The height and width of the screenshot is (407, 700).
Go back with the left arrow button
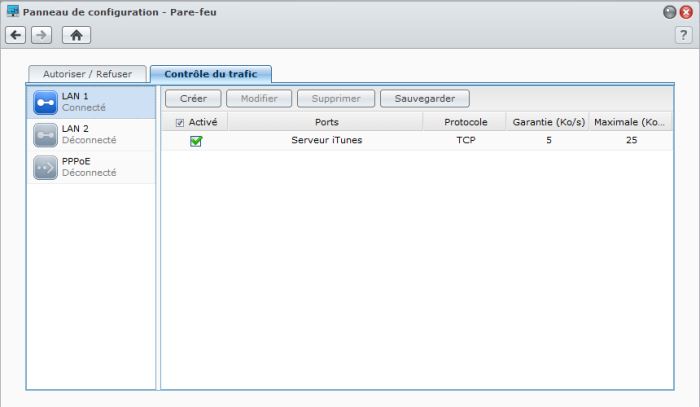click(x=16, y=35)
